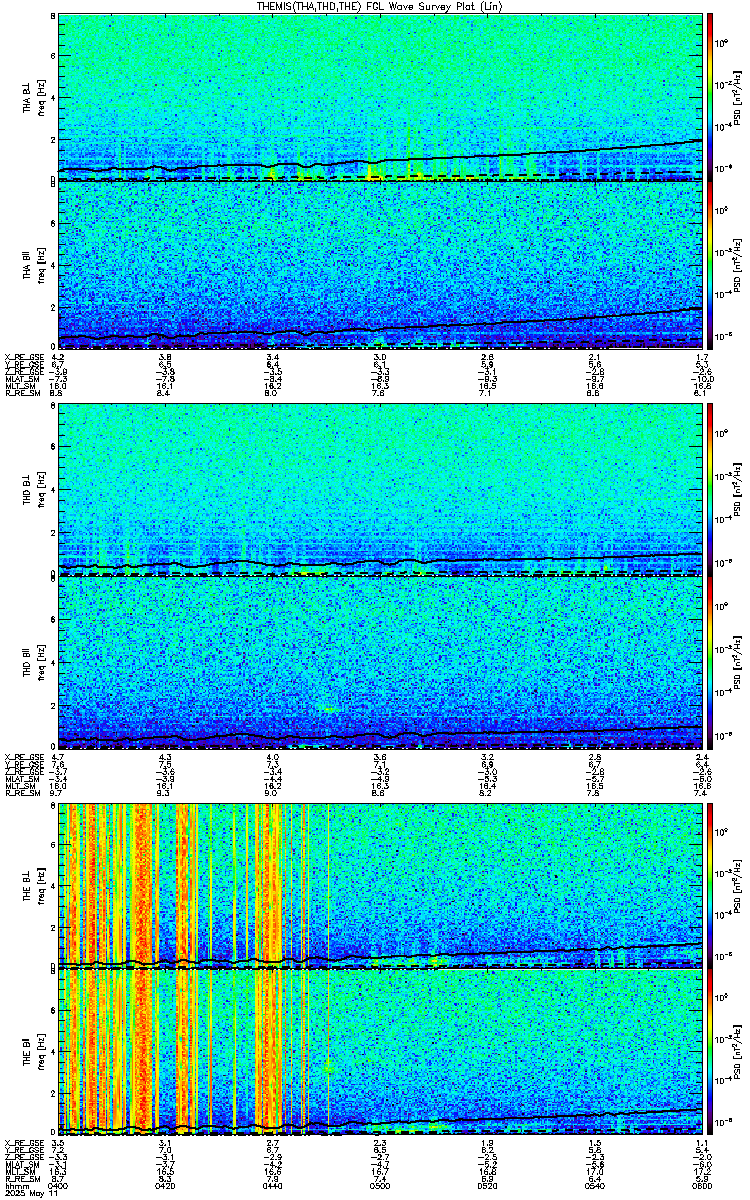This screenshot has width=750, height=1200.
Task: Click the 0440 time tick label
Action: click(273, 1186)
